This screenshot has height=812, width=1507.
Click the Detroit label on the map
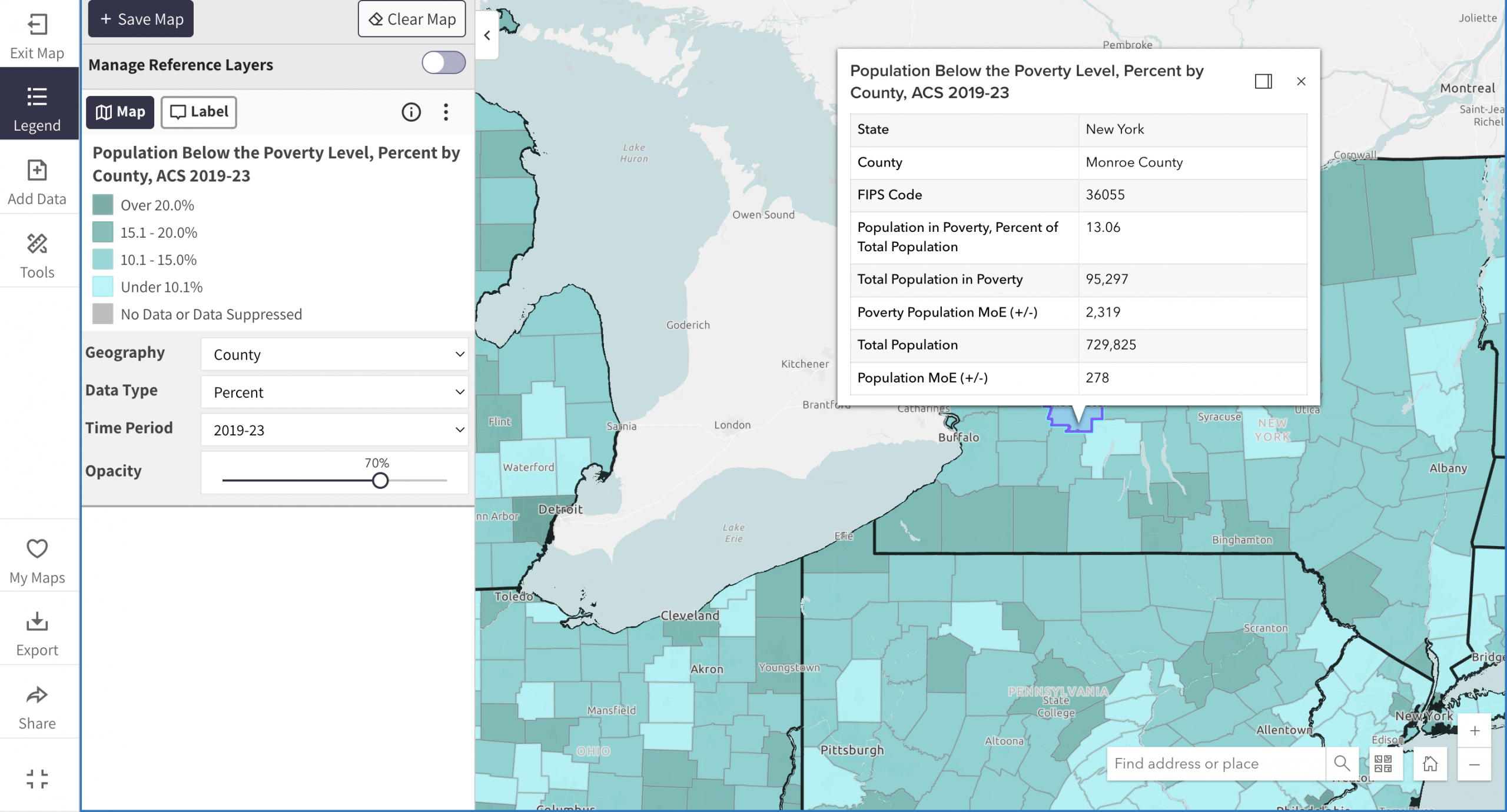pyautogui.click(x=560, y=510)
